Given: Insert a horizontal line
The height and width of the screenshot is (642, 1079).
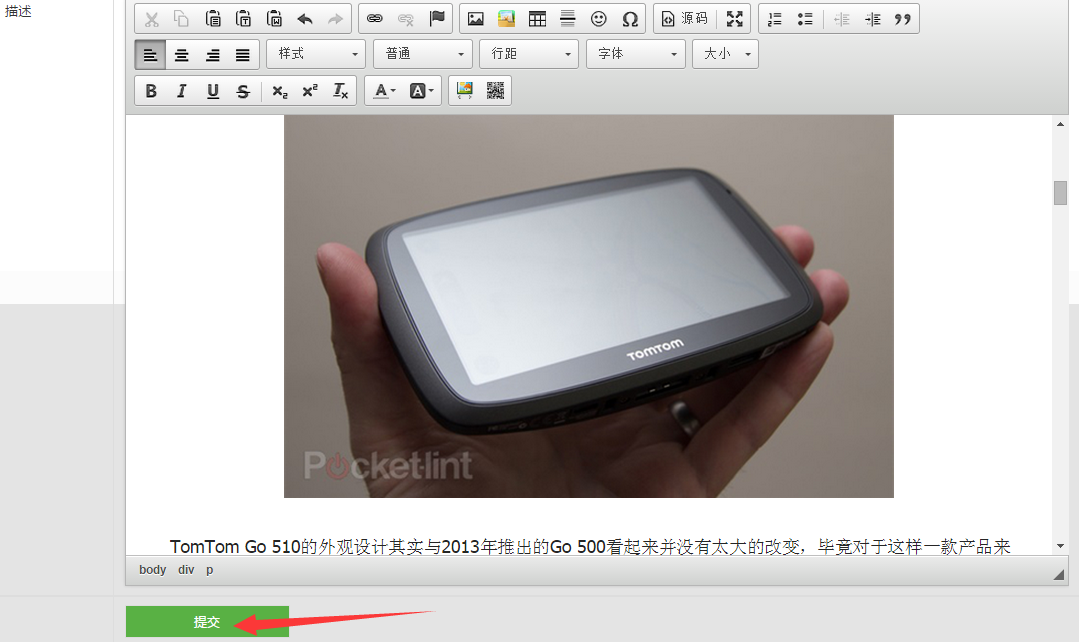Looking at the screenshot, I should click(x=568, y=19).
